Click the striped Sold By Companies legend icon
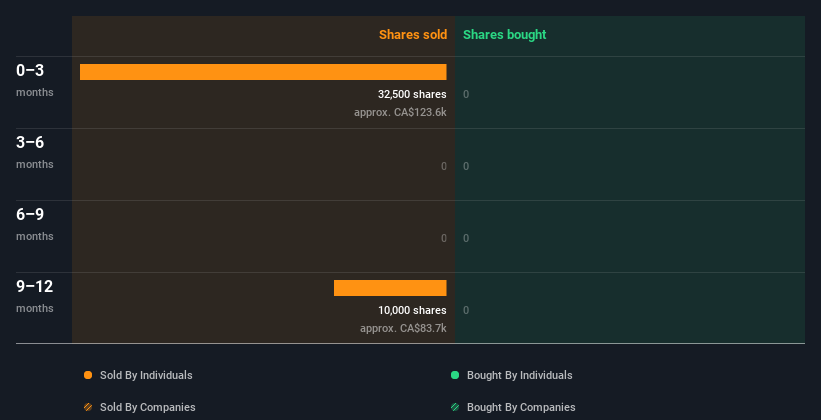 (x=88, y=407)
